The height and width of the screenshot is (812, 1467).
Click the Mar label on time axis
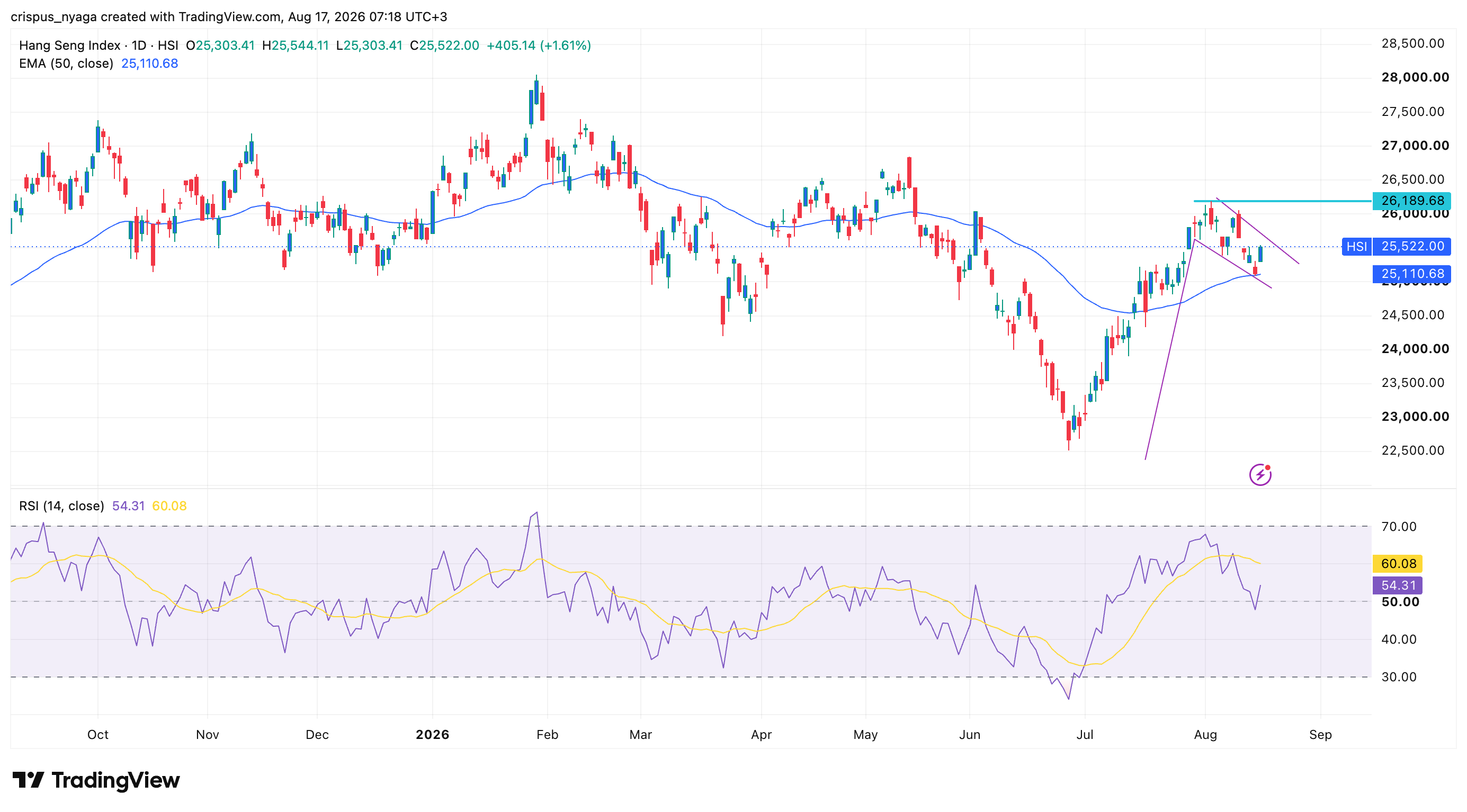[x=641, y=734]
